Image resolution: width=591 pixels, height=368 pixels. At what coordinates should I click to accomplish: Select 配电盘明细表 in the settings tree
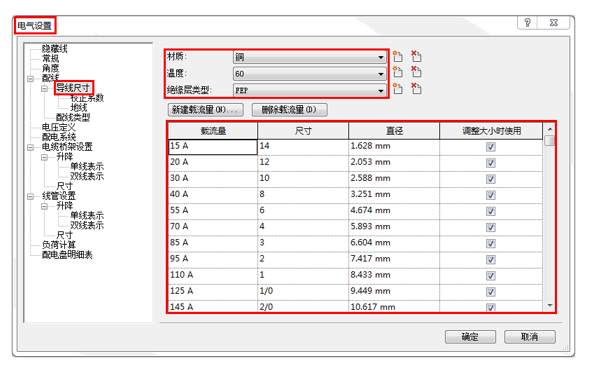(x=67, y=255)
